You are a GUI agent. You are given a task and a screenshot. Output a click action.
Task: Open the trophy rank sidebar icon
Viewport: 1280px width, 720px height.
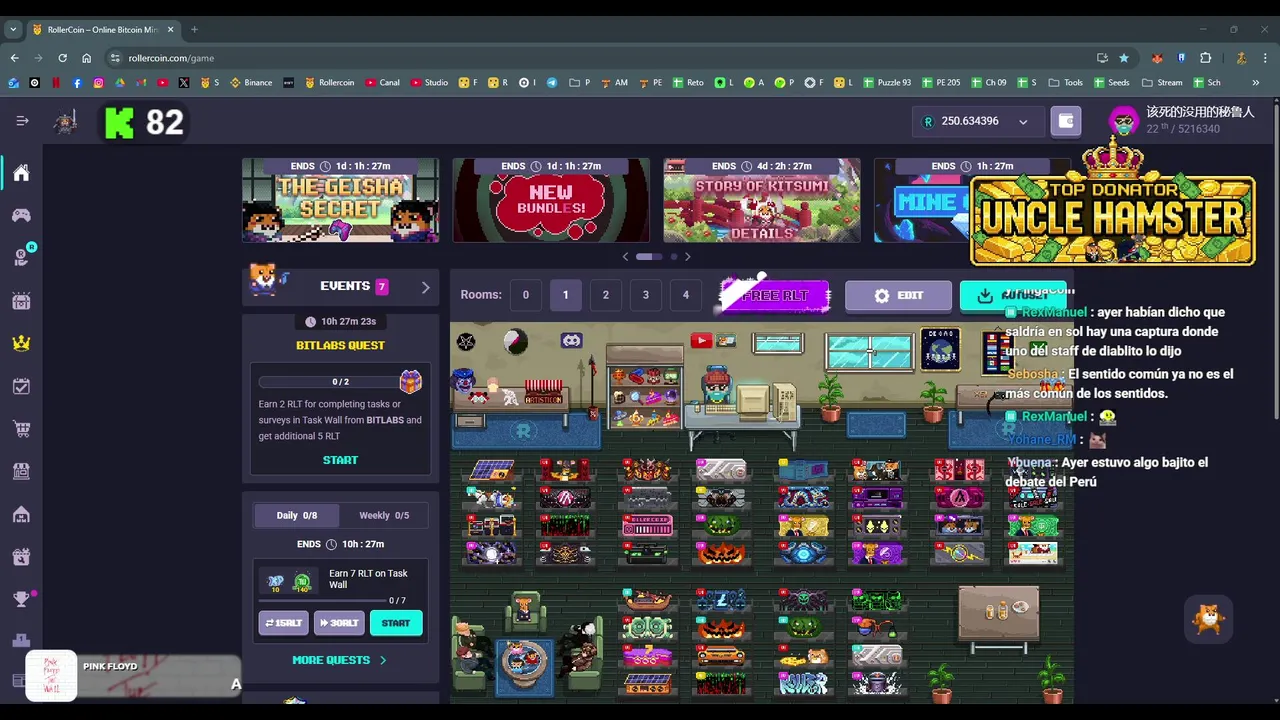click(21, 599)
